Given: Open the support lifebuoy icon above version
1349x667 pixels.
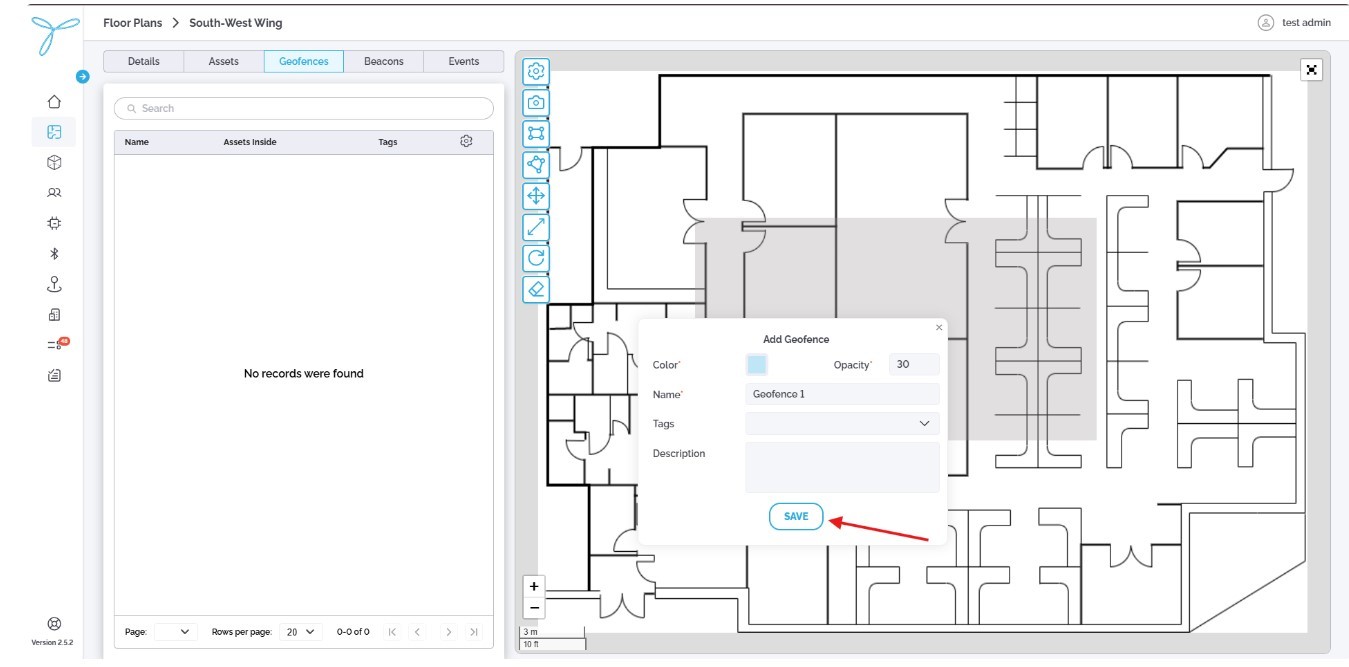Looking at the screenshot, I should click(x=54, y=623).
